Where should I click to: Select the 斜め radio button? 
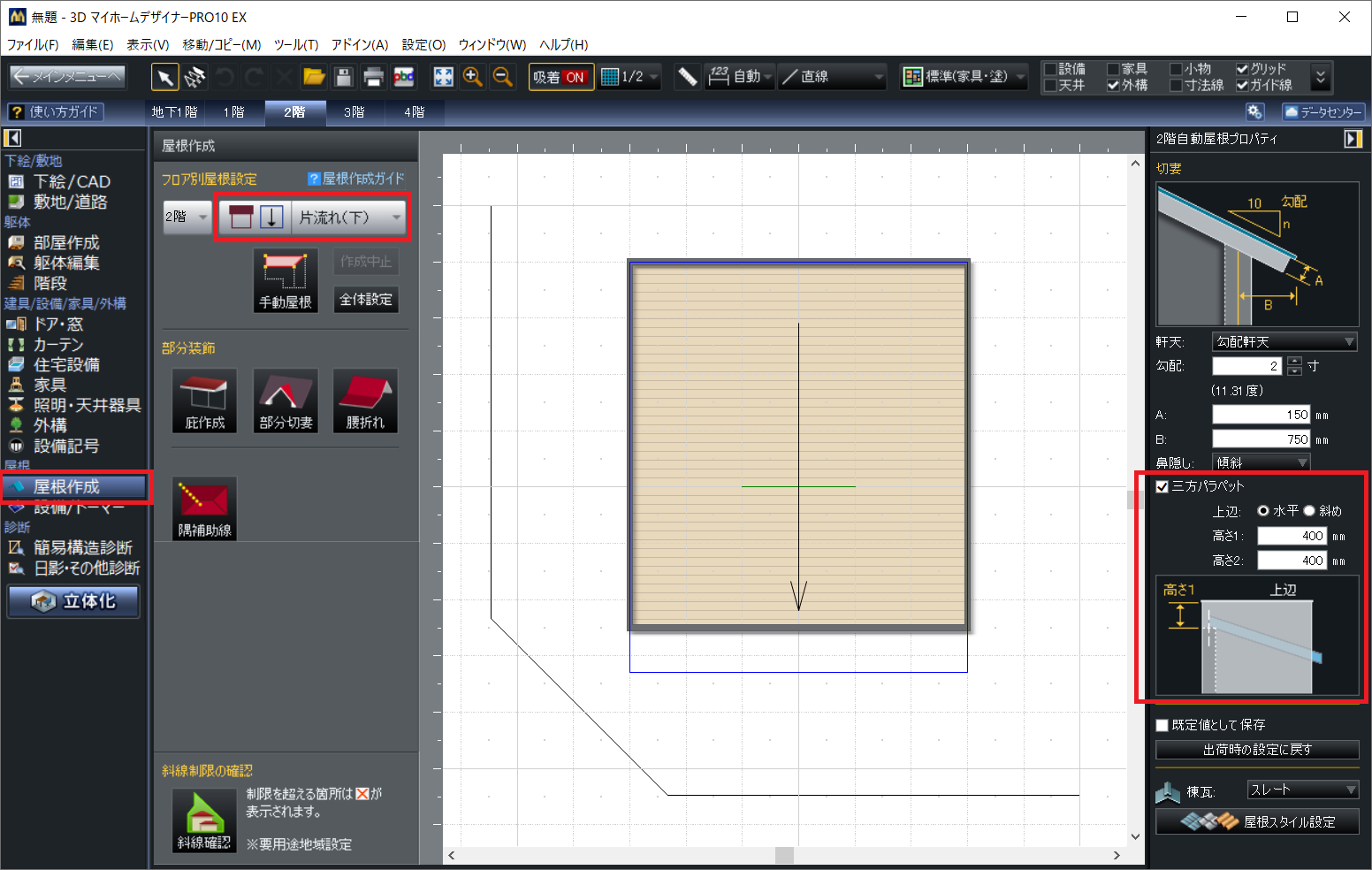click(x=1309, y=511)
